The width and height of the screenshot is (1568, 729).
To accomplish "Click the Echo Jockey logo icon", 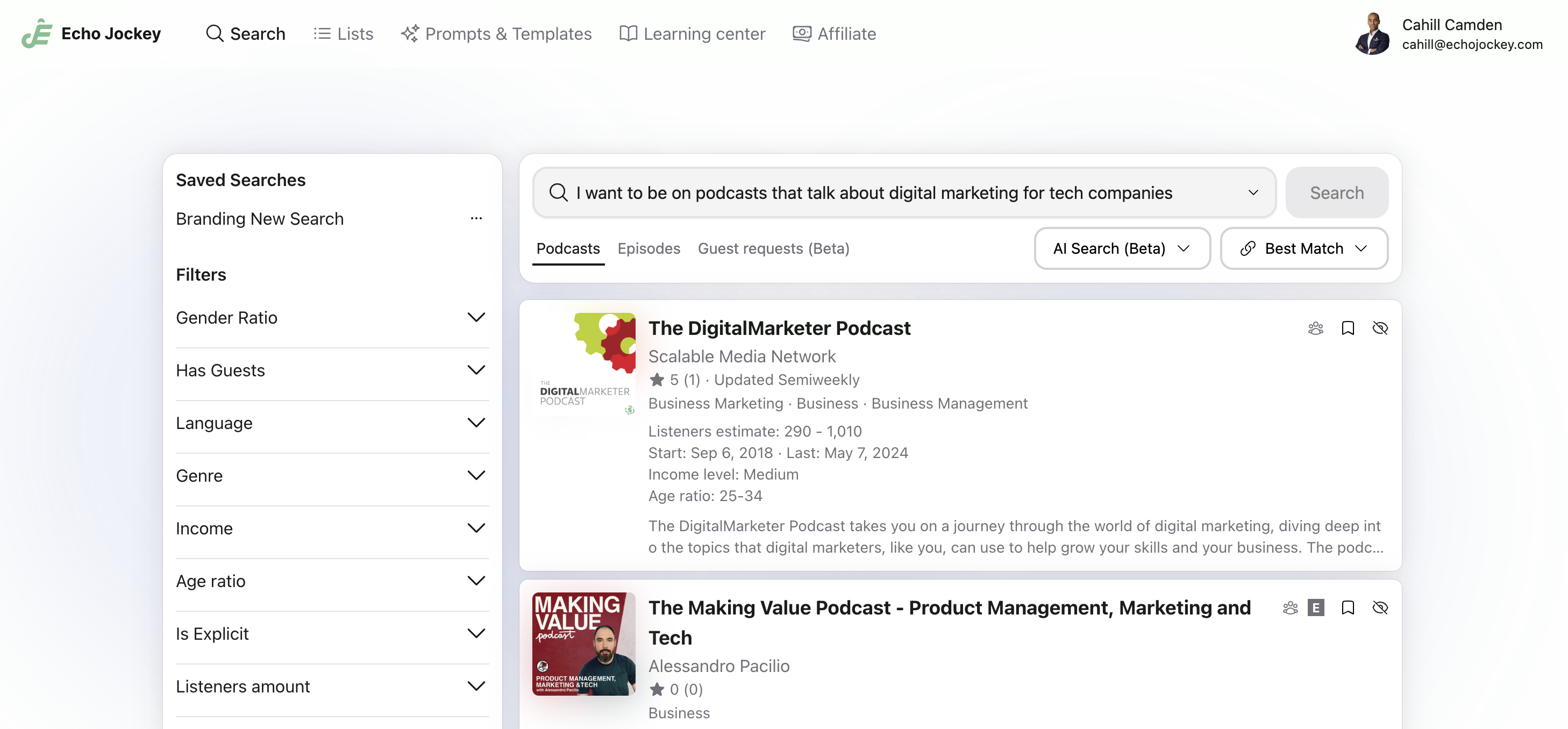I will (37, 33).
